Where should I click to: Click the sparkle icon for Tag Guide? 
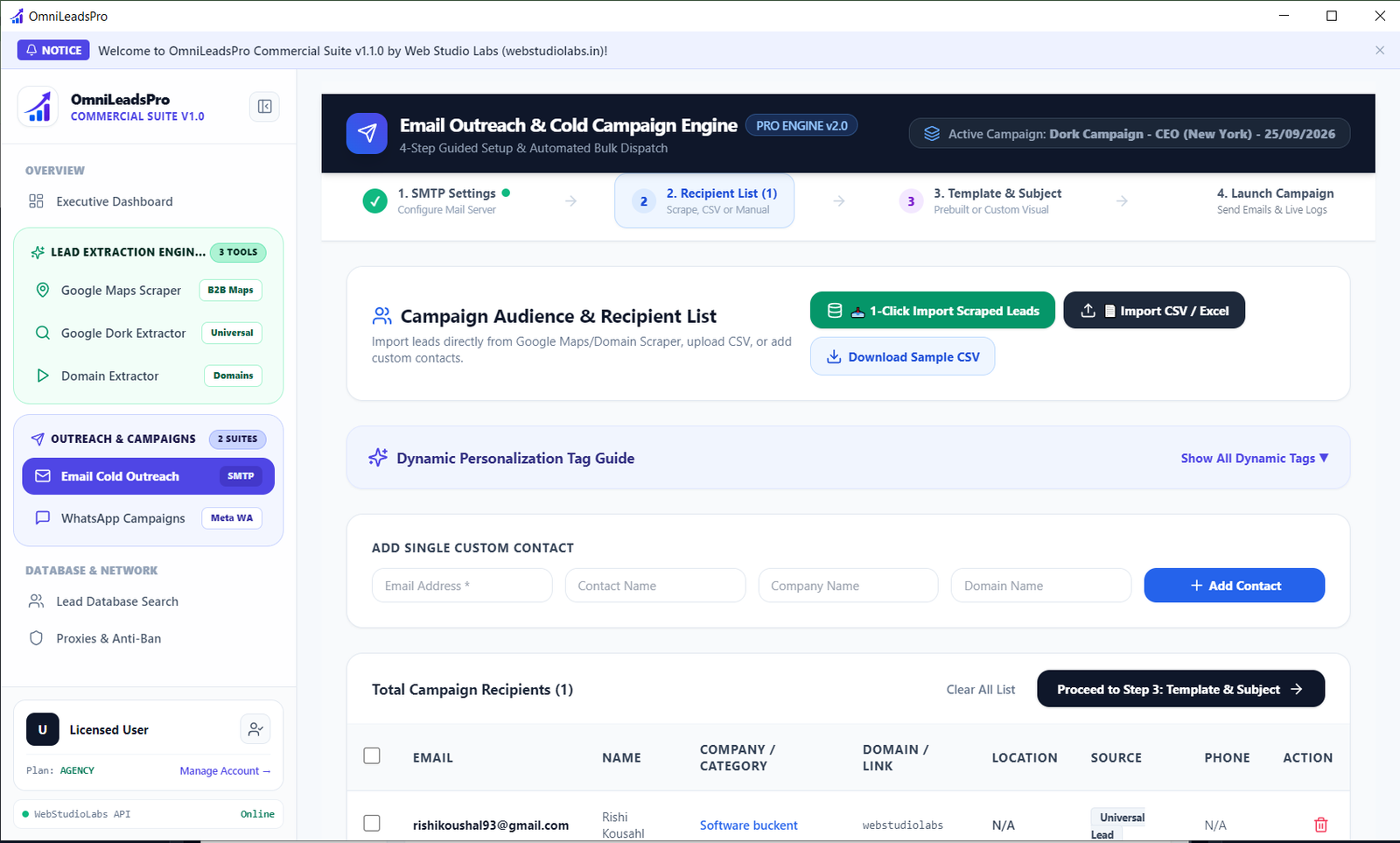coord(378,458)
